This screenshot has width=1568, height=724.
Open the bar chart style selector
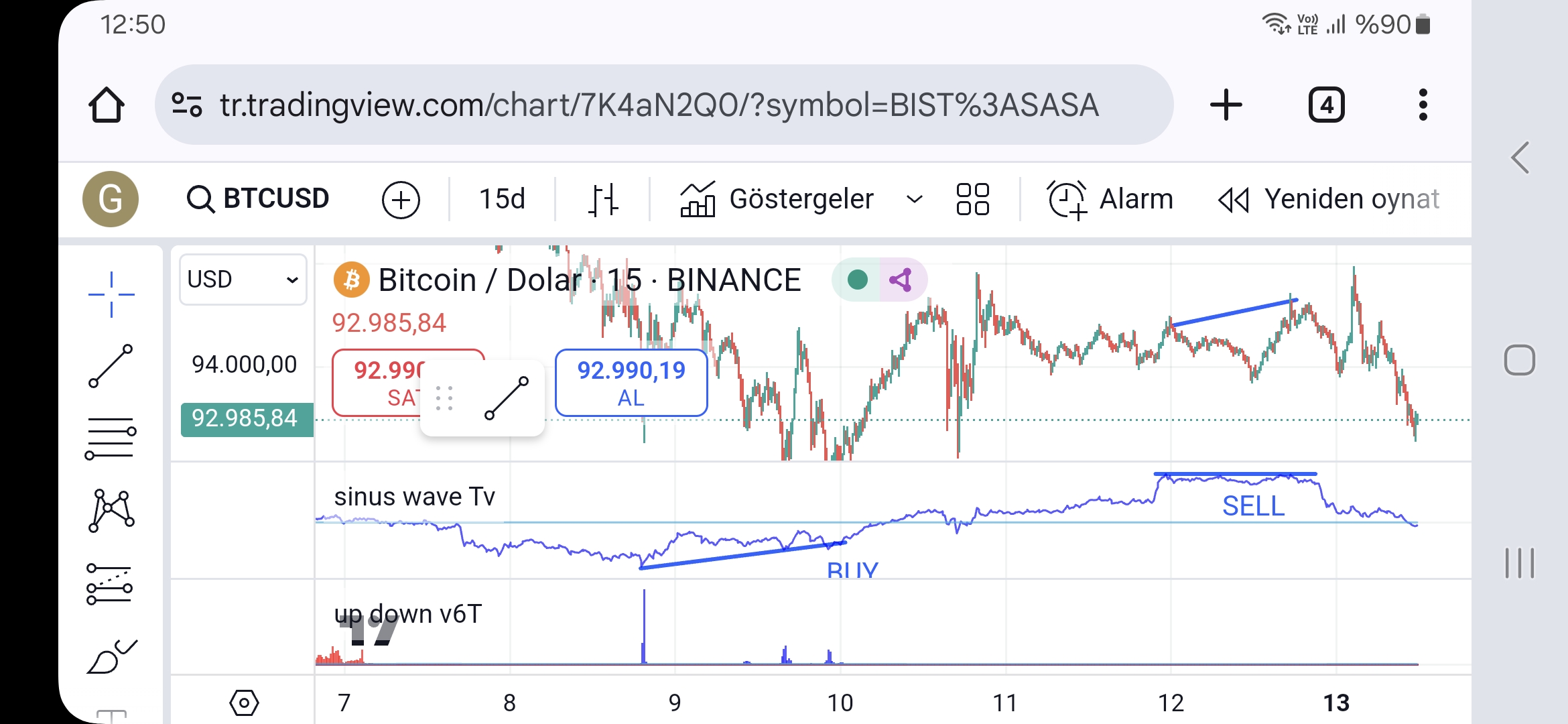coord(603,199)
